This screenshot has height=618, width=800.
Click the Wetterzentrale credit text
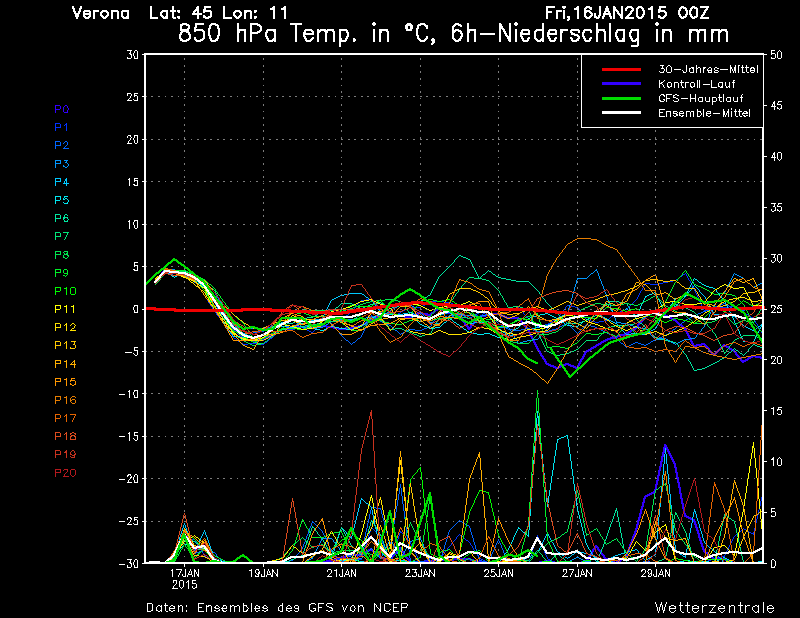click(x=714, y=607)
